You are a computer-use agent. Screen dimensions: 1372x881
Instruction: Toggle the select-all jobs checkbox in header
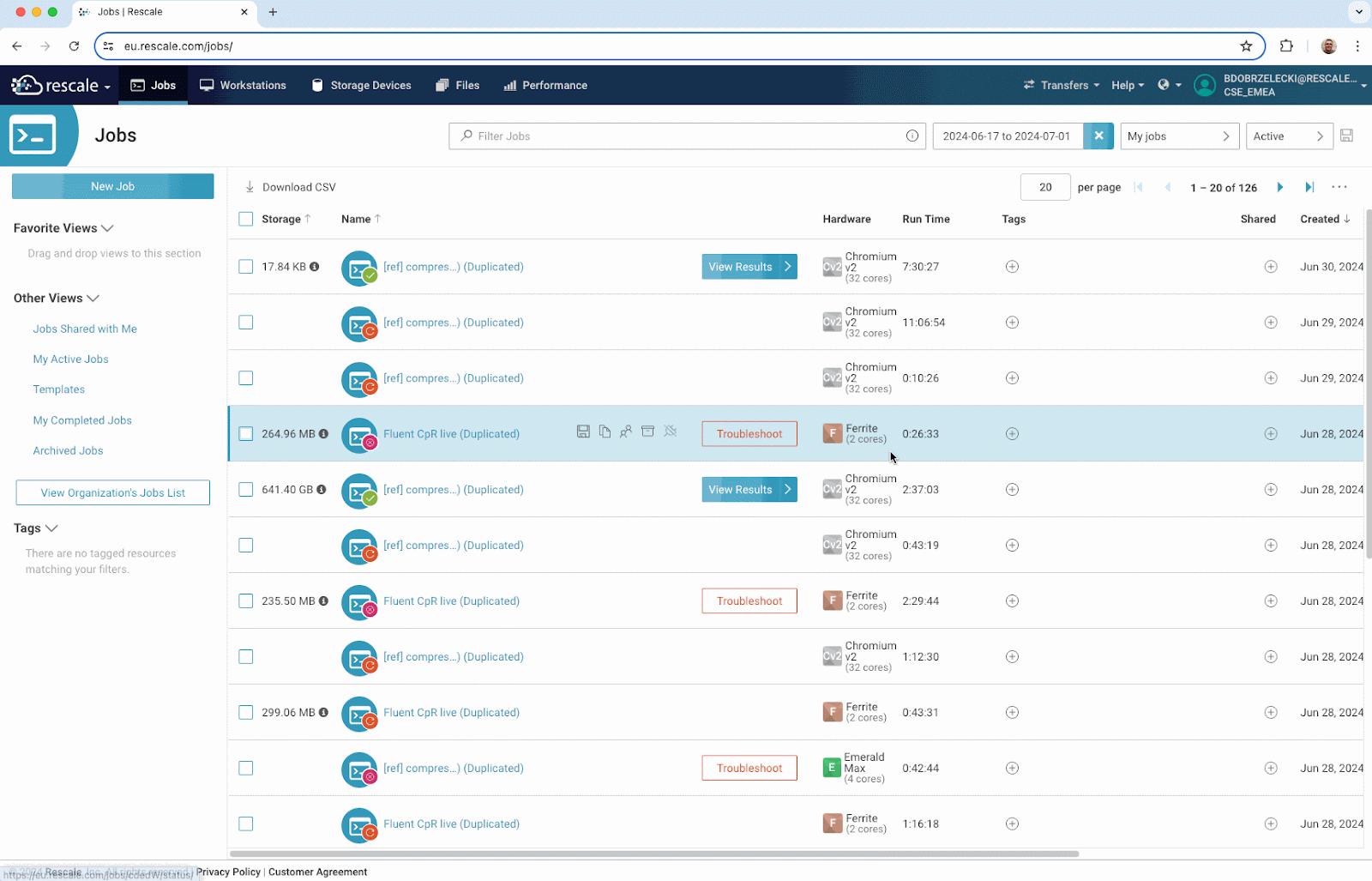[246, 219]
